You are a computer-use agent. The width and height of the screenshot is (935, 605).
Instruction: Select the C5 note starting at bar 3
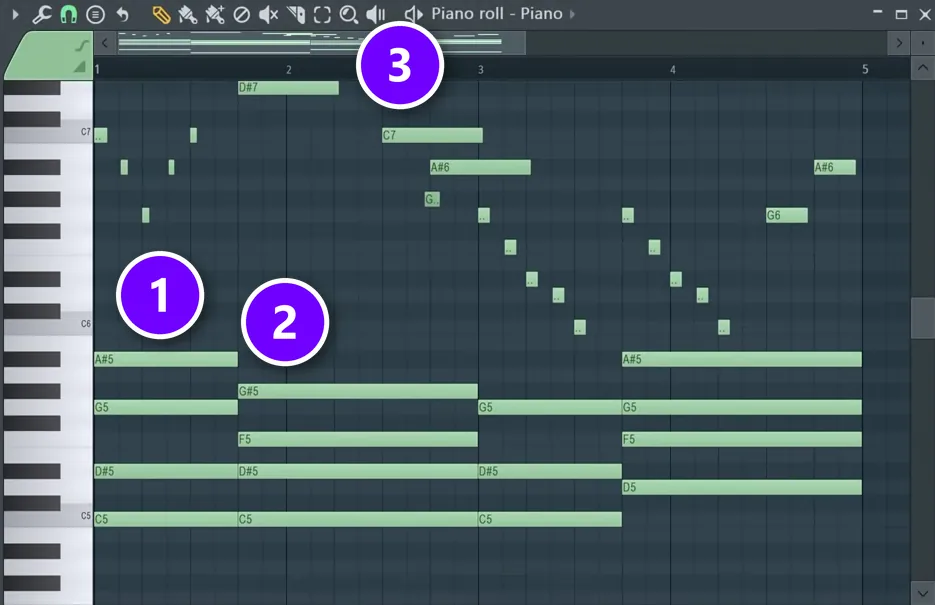550,519
